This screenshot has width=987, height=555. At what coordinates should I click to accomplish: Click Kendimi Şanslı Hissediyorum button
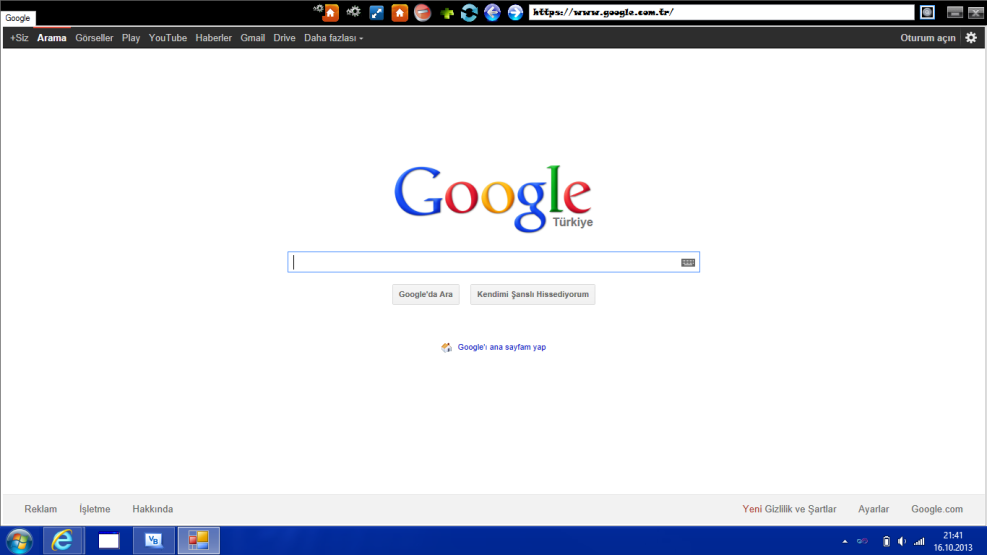[x=532, y=294]
